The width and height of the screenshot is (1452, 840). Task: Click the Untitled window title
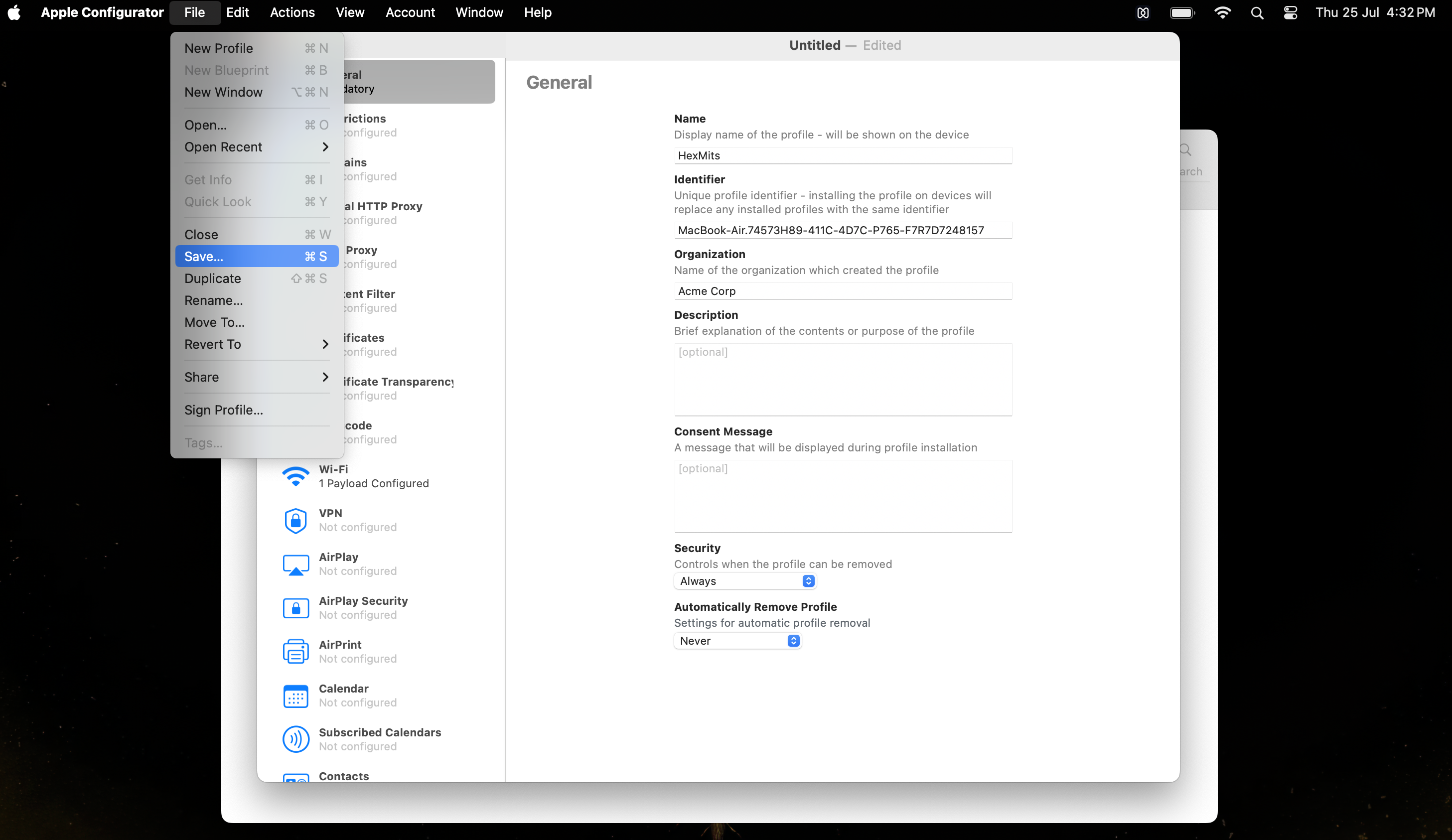814,45
